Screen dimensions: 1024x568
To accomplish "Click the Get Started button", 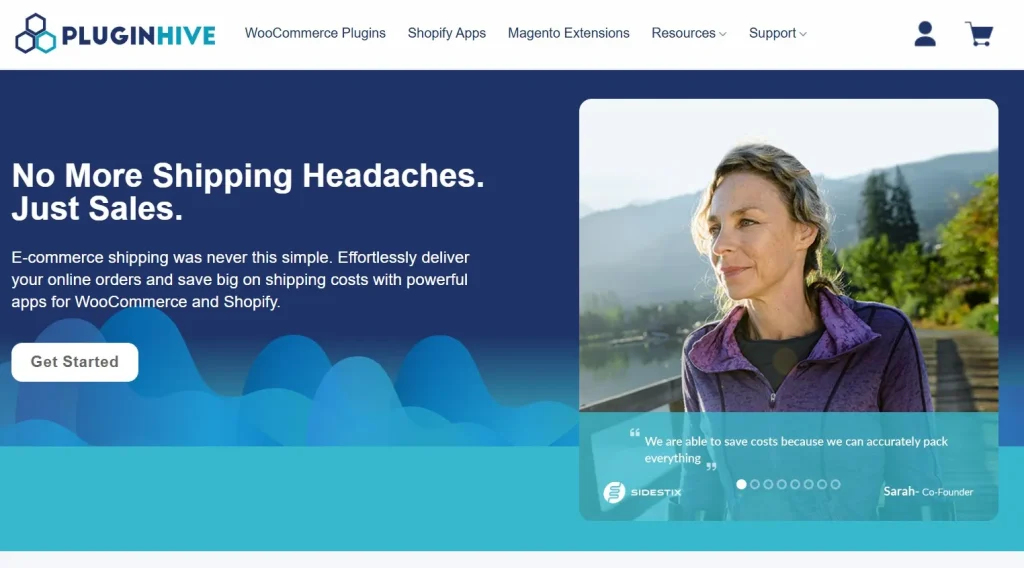I will pyautogui.click(x=74, y=362).
